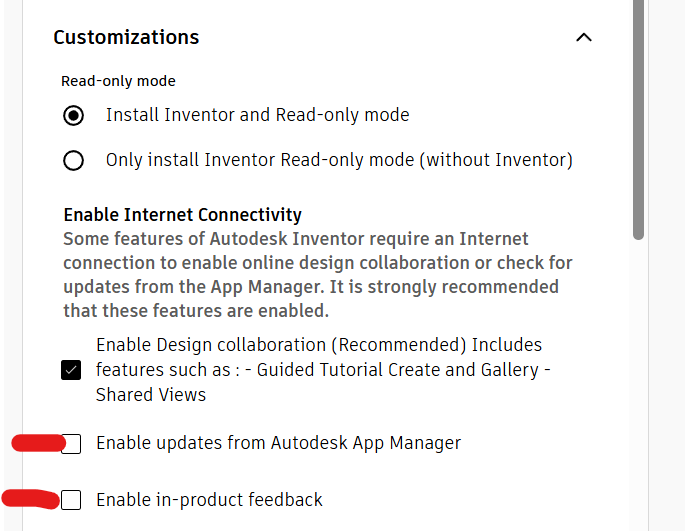Viewport: 685px width, 531px height.
Task: Click the 'Install Inventor and Read-only mode' label text
Action: (x=257, y=115)
